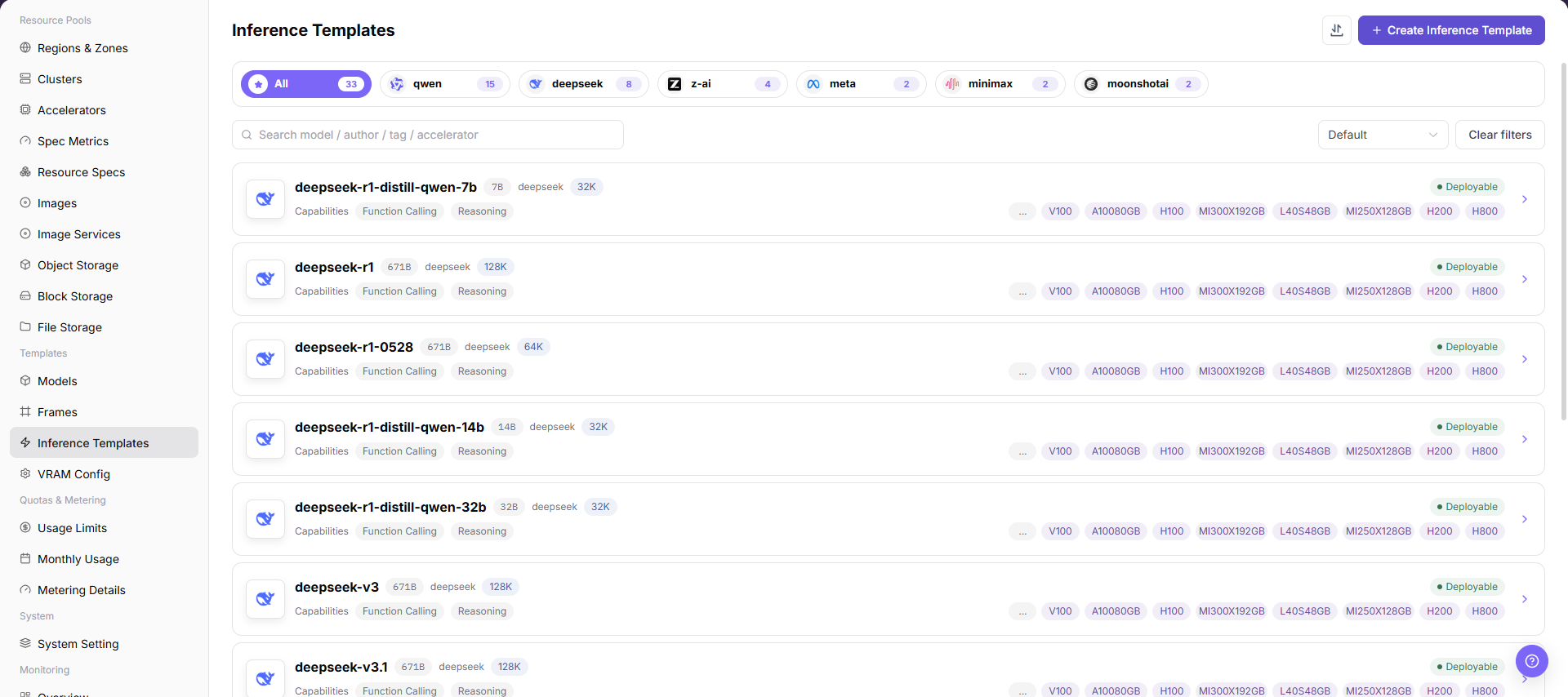Open the help question-mark bubble
This screenshot has width=1568, height=697.
coord(1532,661)
